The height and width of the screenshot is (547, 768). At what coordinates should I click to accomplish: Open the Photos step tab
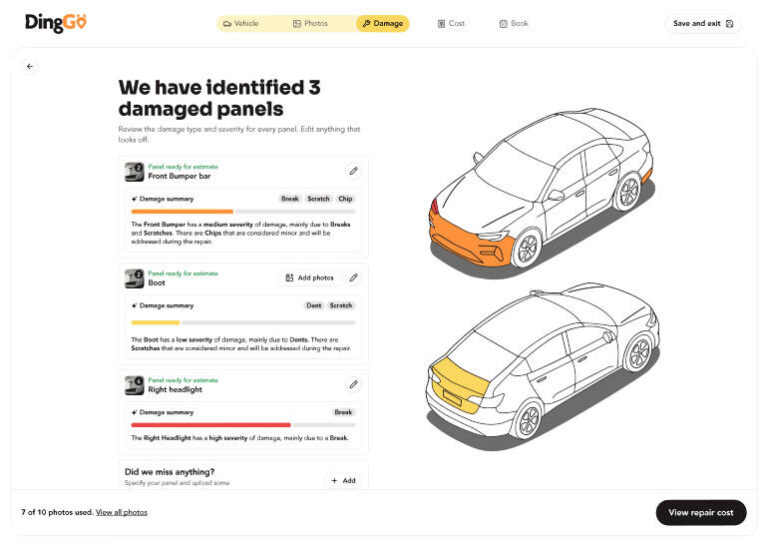tap(310, 23)
